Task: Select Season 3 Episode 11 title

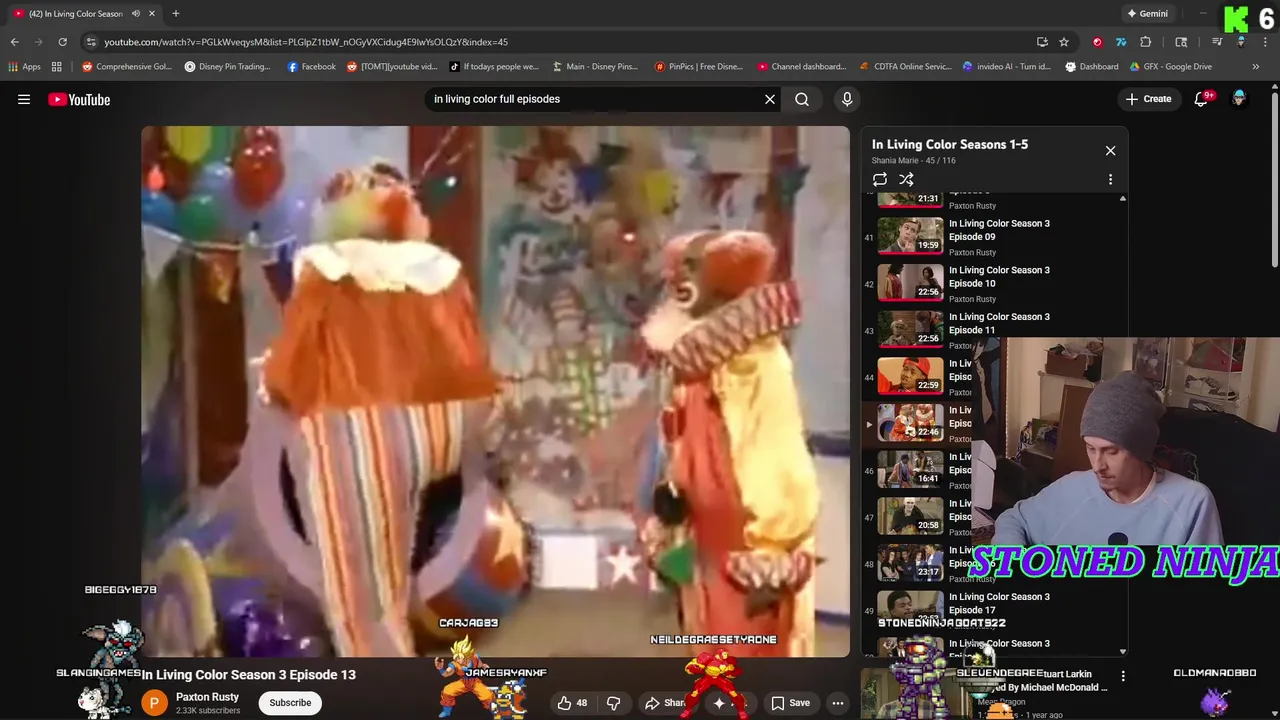Action: coord(999,323)
